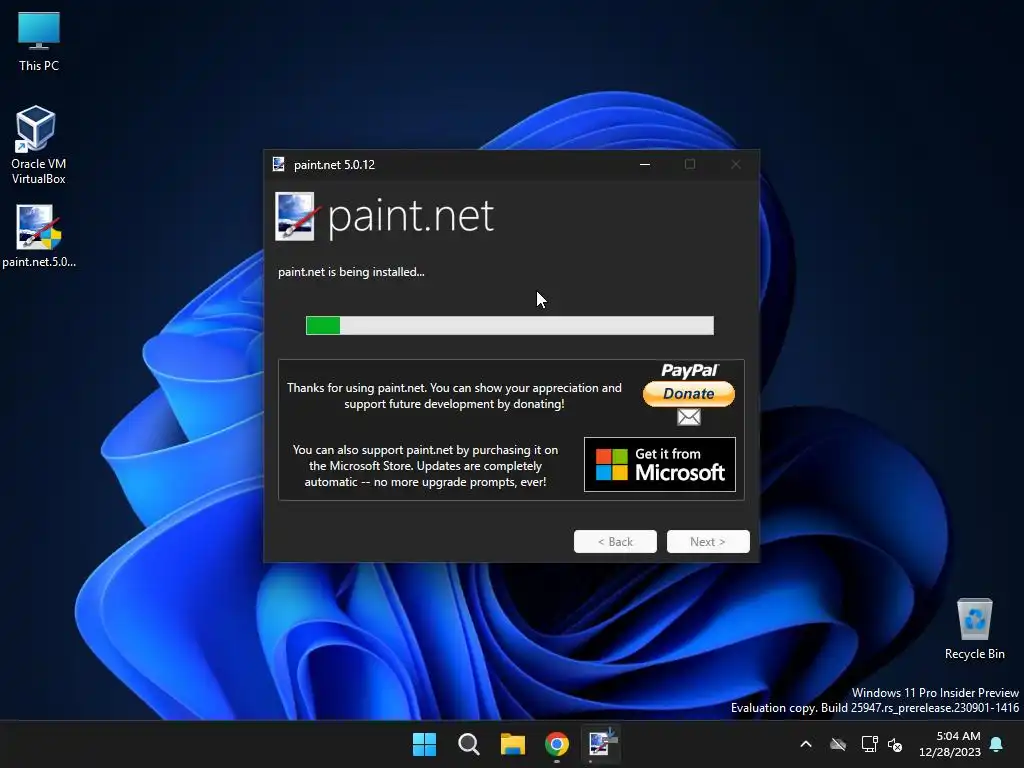Open Windows Start menu
The height and width of the screenshot is (768, 1024).
coord(424,744)
